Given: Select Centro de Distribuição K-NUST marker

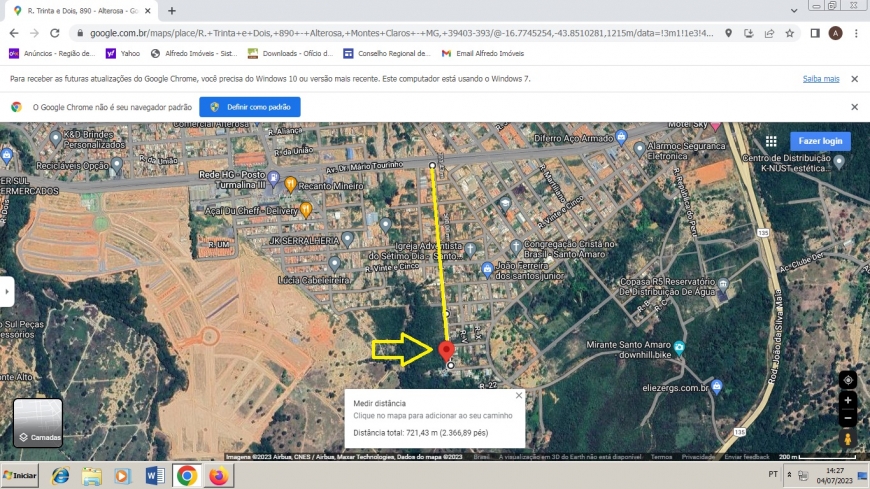Looking at the screenshot, I should (838, 162).
